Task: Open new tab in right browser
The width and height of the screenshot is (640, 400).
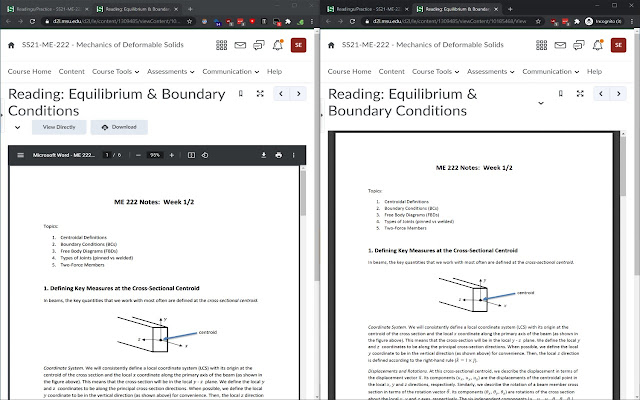Action: point(510,9)
